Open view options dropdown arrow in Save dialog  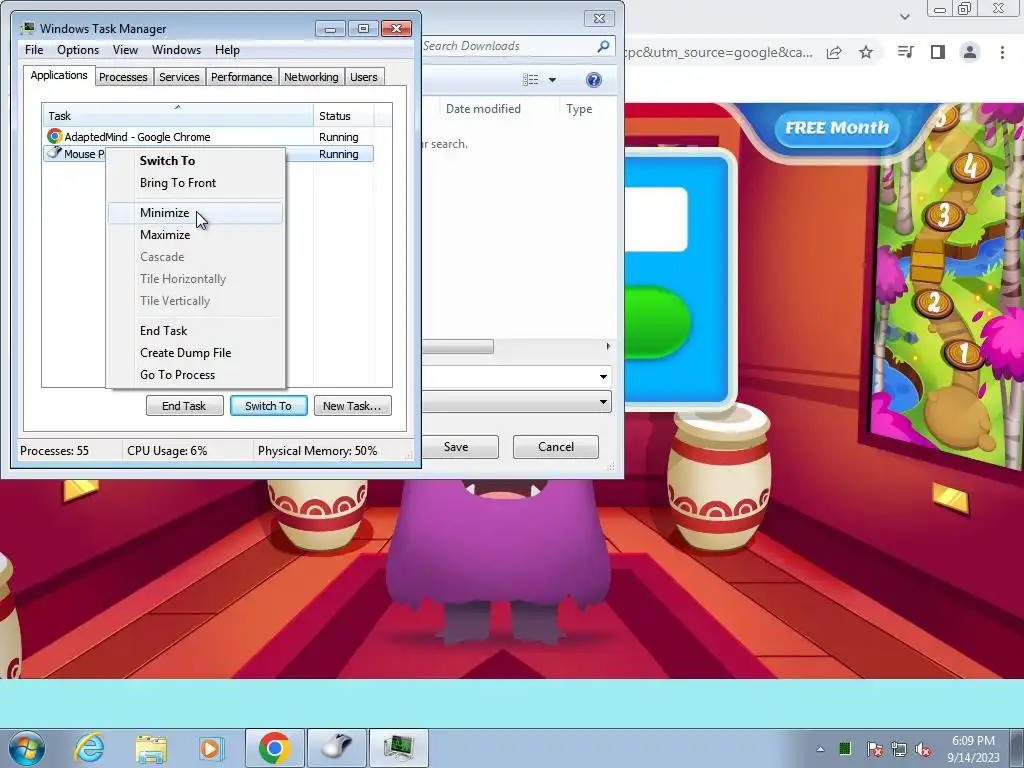tap(552, 80)
